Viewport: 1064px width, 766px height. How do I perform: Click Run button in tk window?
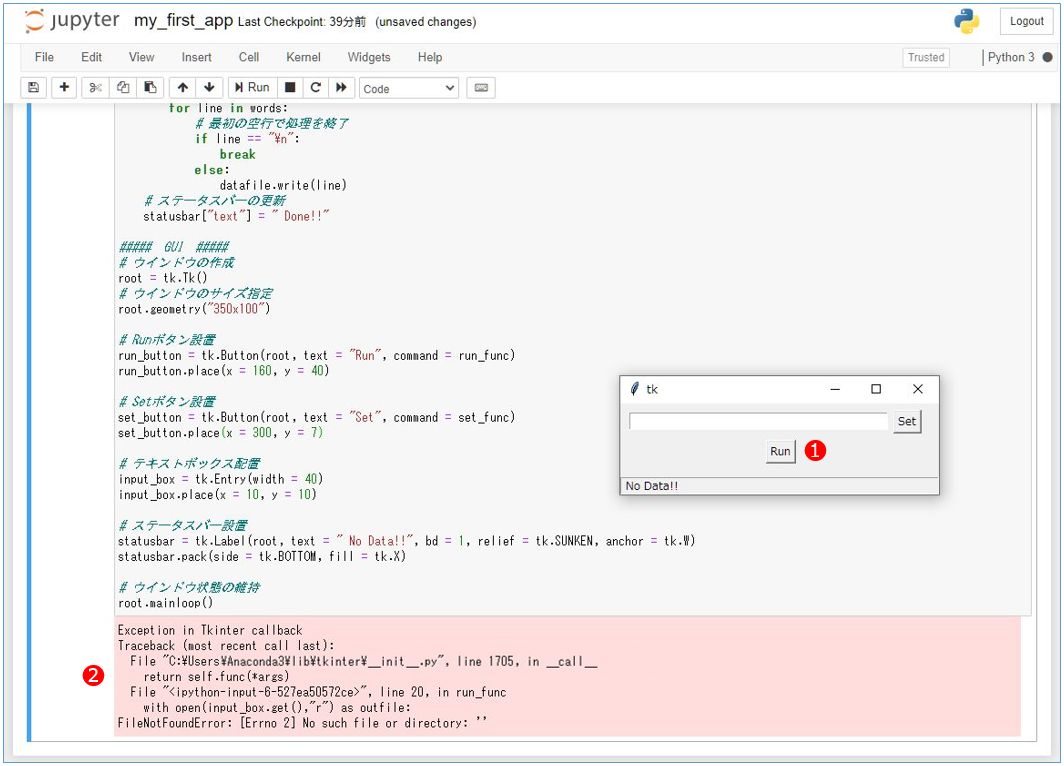point(780,451)
